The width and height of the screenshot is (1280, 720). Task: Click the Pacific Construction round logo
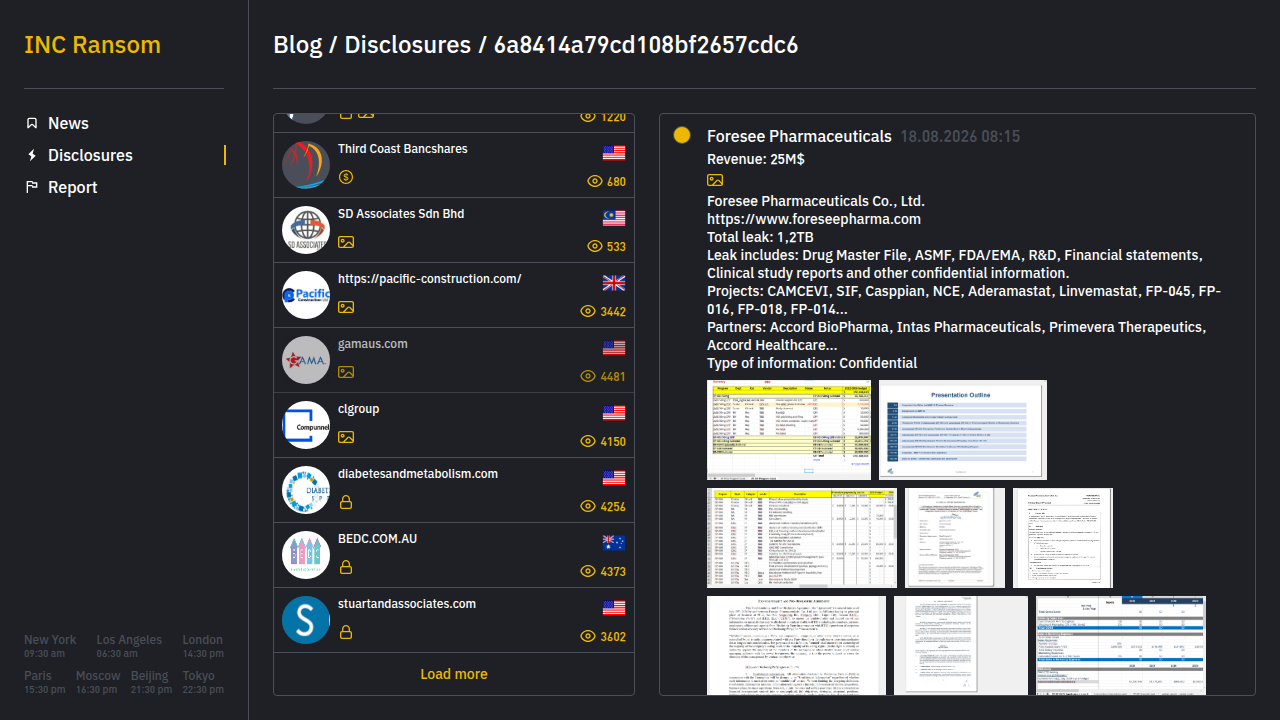(x=306, y=295)
